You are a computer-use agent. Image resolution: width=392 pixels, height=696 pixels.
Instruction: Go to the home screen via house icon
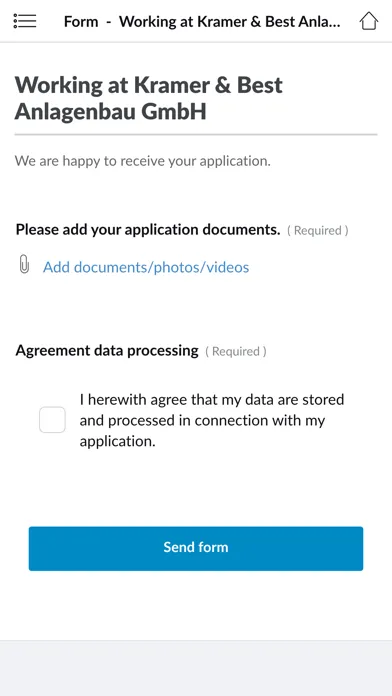[x=368, y=21]
